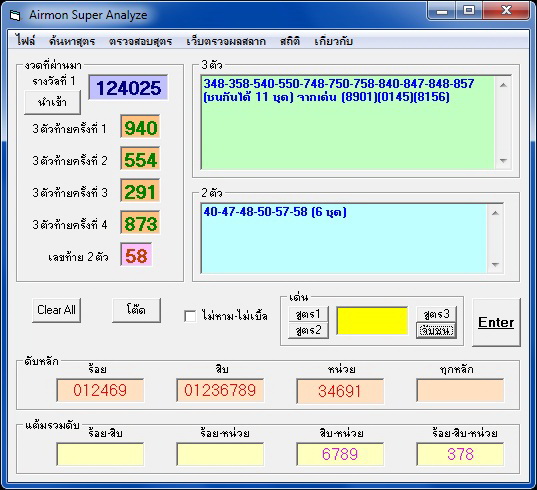Open the ไฟล์ menu

[x=25, y=41]
